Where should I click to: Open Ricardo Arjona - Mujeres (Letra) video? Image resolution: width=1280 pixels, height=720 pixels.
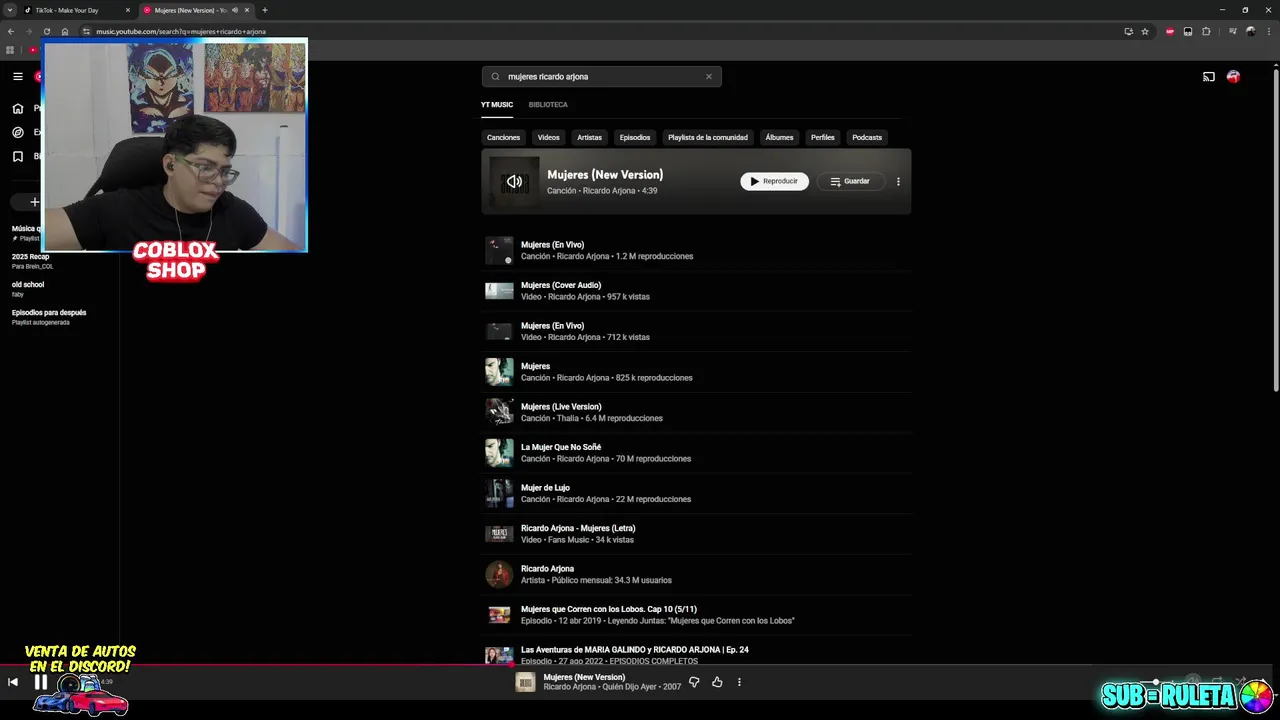tap(696, 534)
